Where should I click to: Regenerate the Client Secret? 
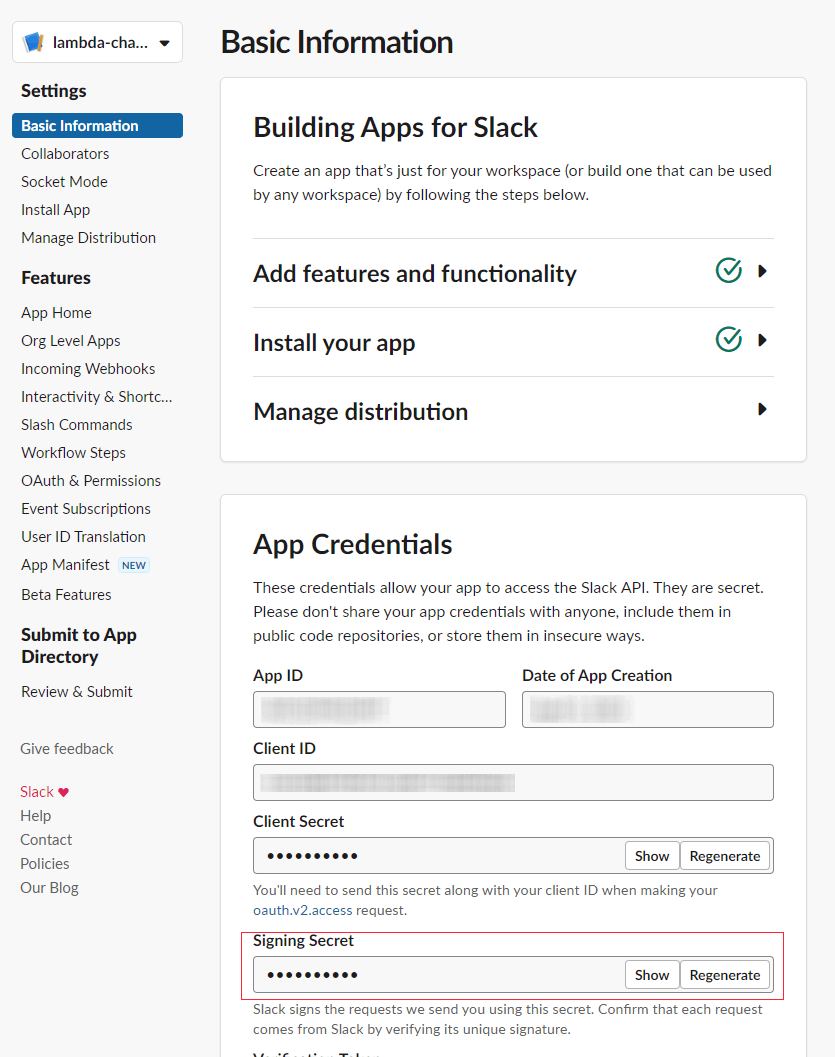coord(724,856)
